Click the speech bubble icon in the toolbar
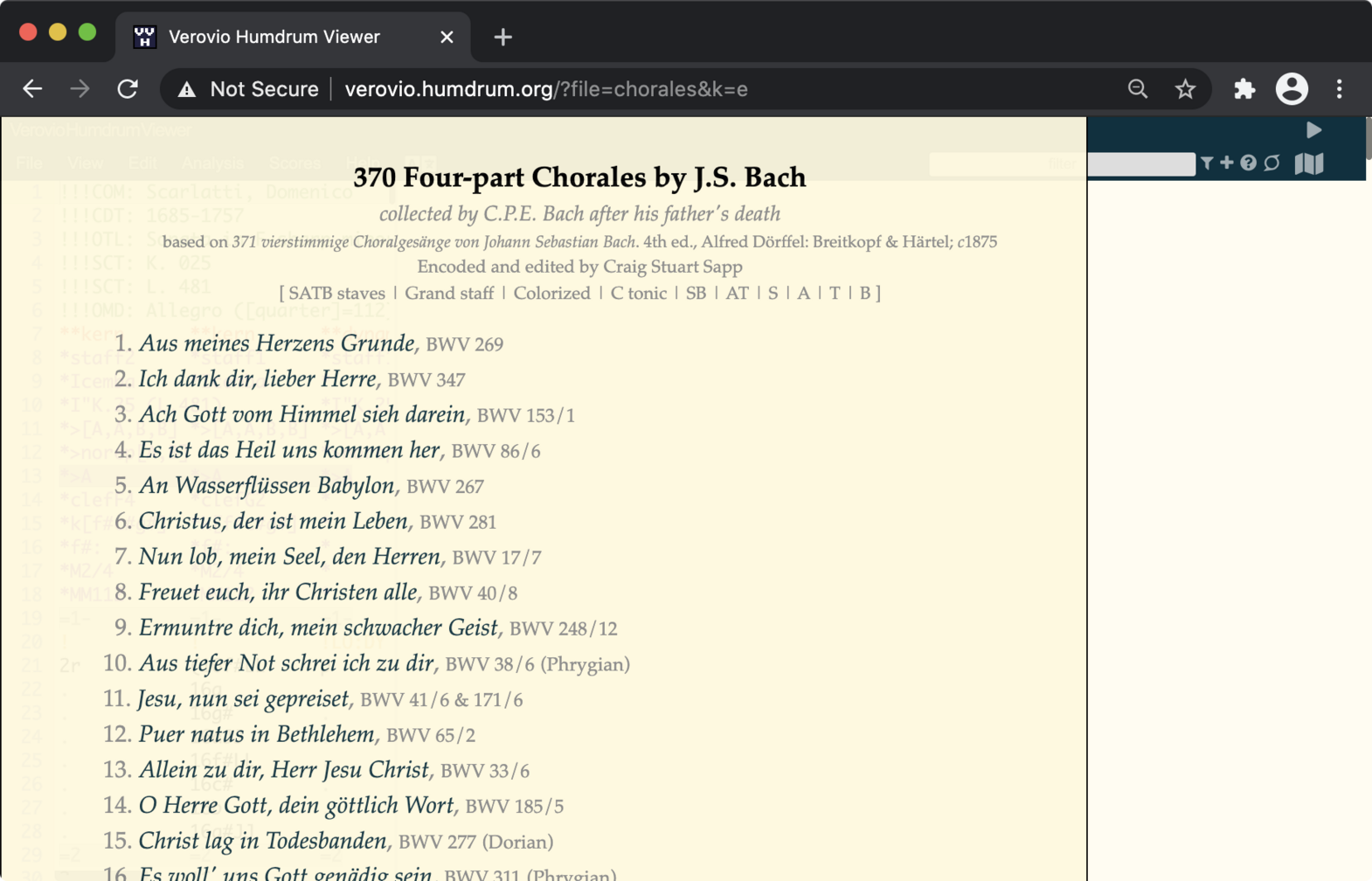 click(1272, 163)
